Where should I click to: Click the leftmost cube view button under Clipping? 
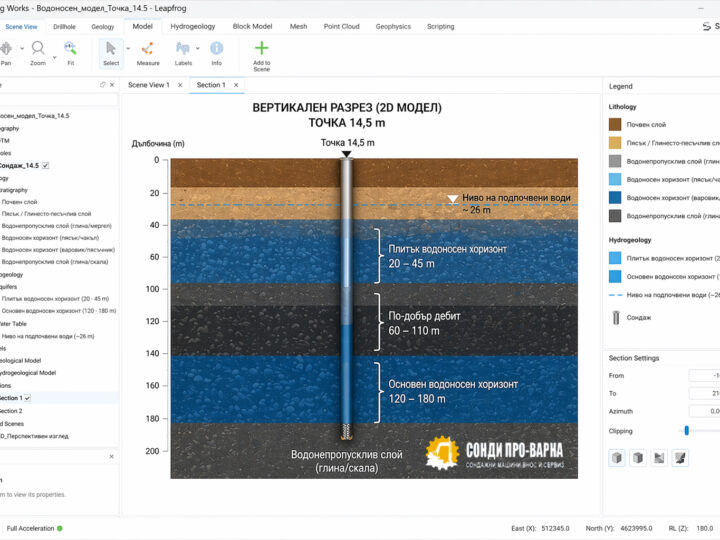617,458
